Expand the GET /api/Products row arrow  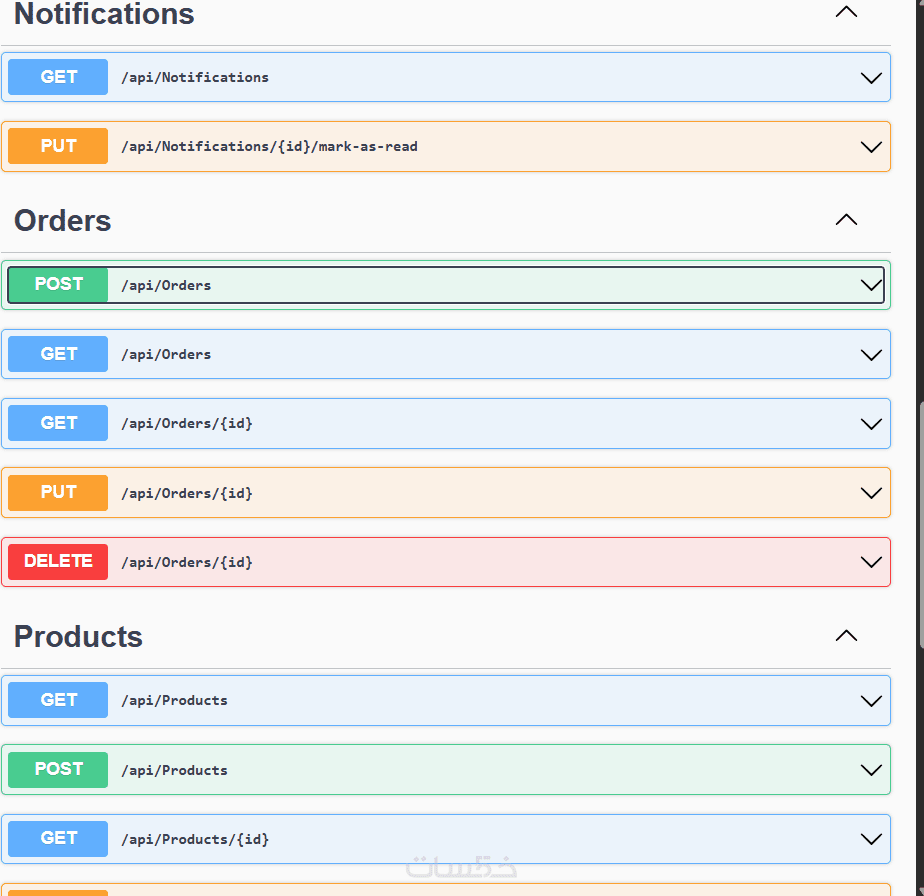(871, 701)
